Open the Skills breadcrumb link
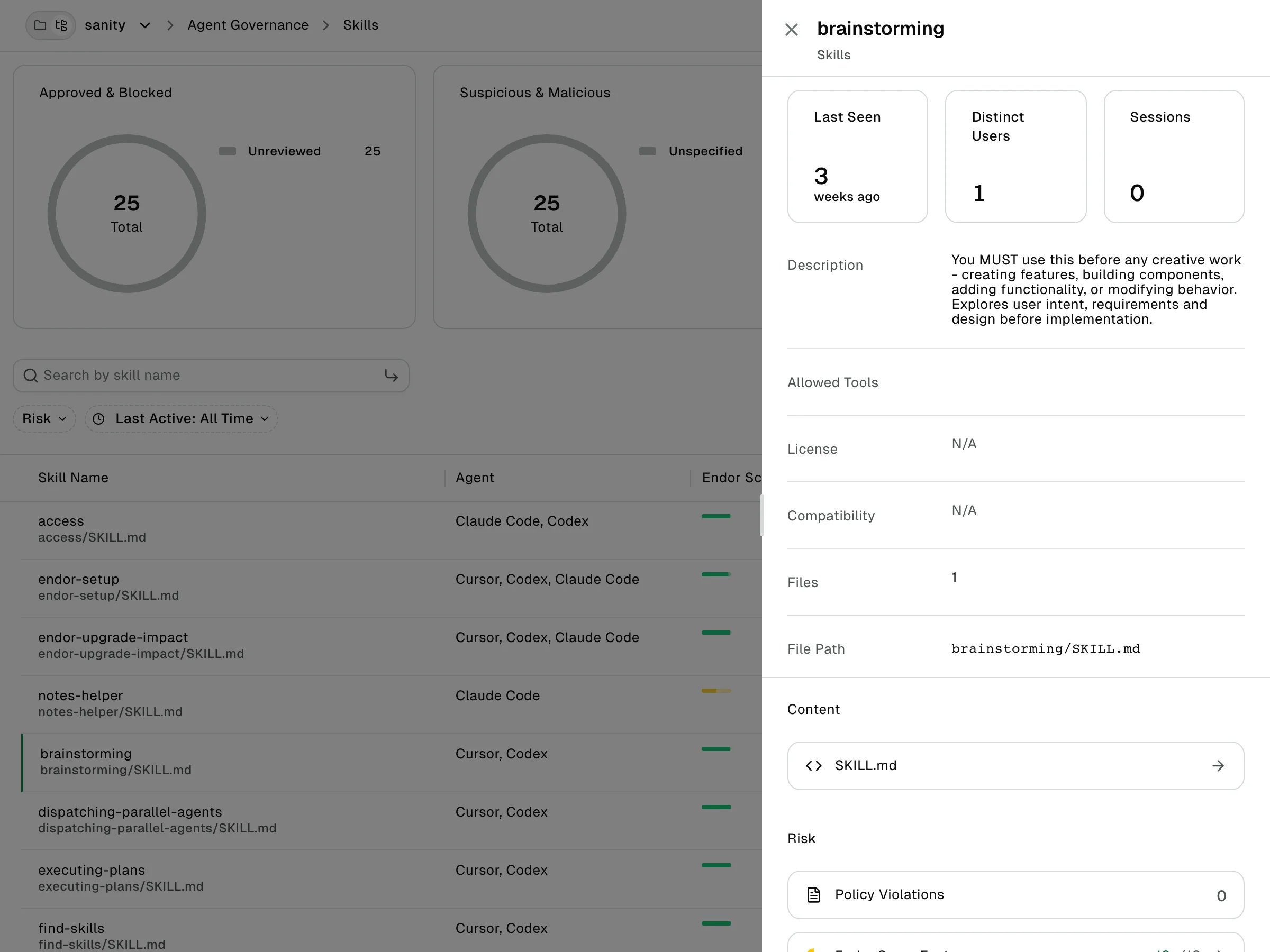 click(360, 25)
